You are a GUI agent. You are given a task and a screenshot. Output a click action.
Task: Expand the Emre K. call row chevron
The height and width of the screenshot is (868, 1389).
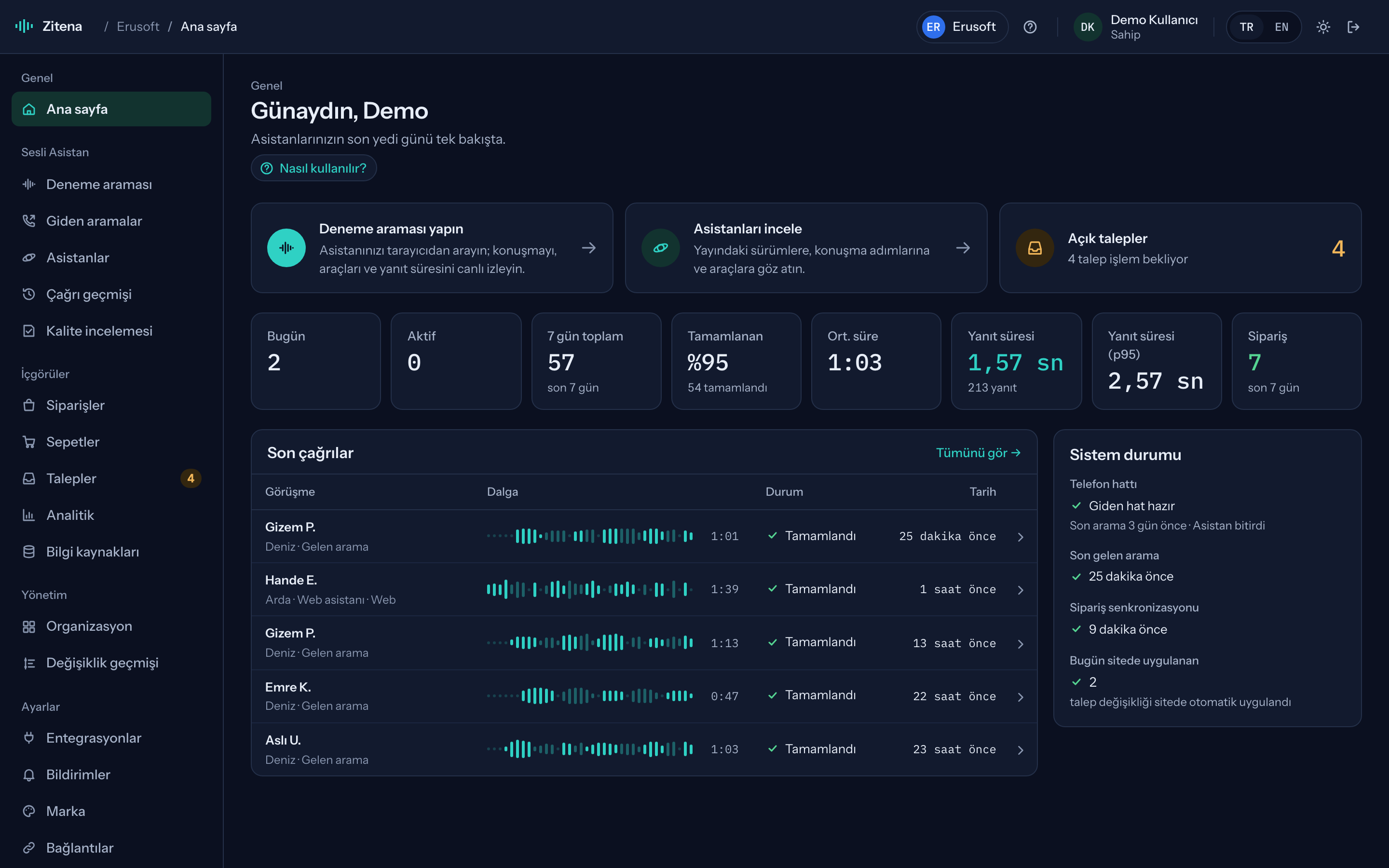[1021, 697]
